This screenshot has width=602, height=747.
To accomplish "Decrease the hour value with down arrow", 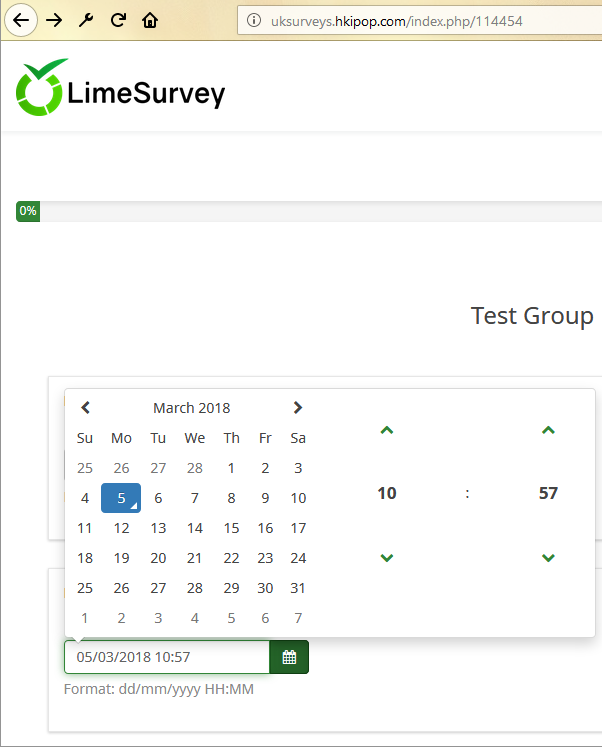I will click(x=387, y=557).
